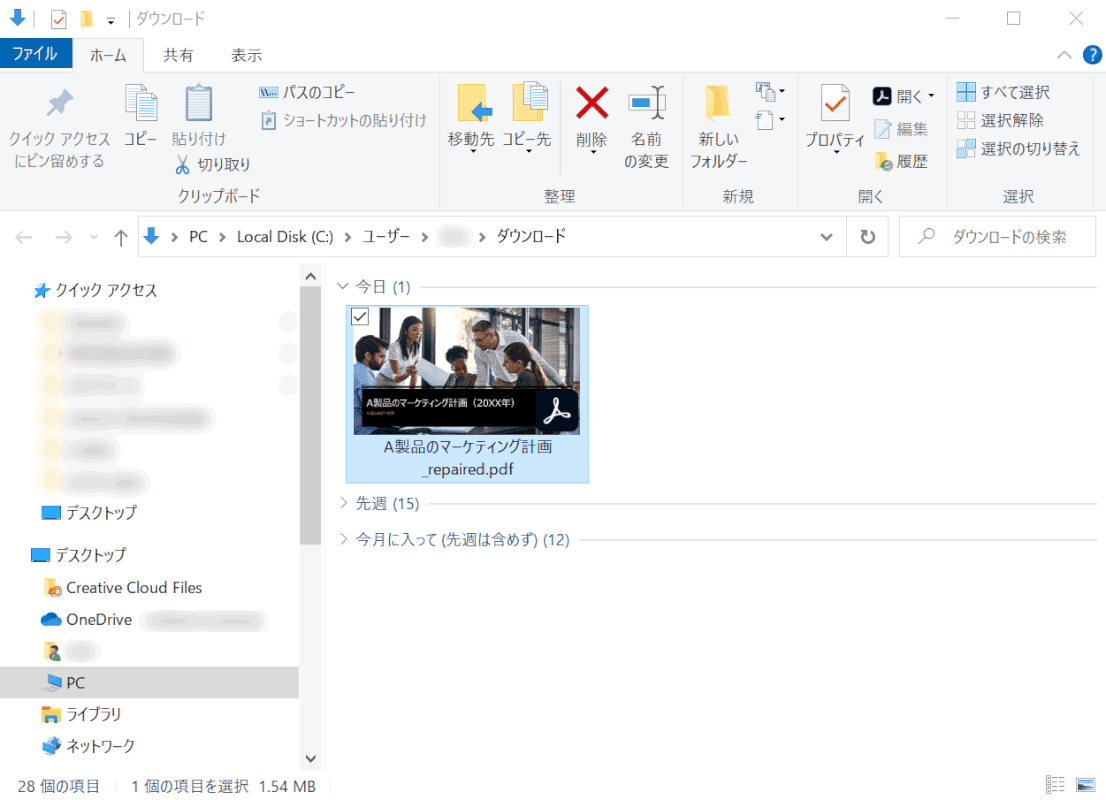Click ダウンロード in the address breadcrumb
Screen dimensions: 1106x800
(x=531, y=236)
